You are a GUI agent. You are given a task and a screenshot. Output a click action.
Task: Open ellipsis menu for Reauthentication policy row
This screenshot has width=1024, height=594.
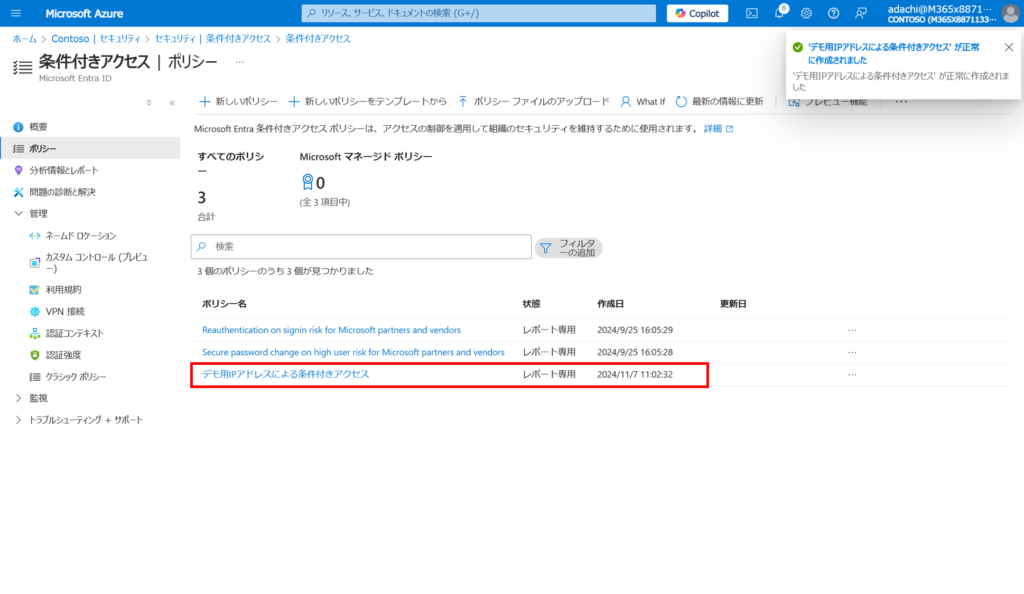pos(852,330)
